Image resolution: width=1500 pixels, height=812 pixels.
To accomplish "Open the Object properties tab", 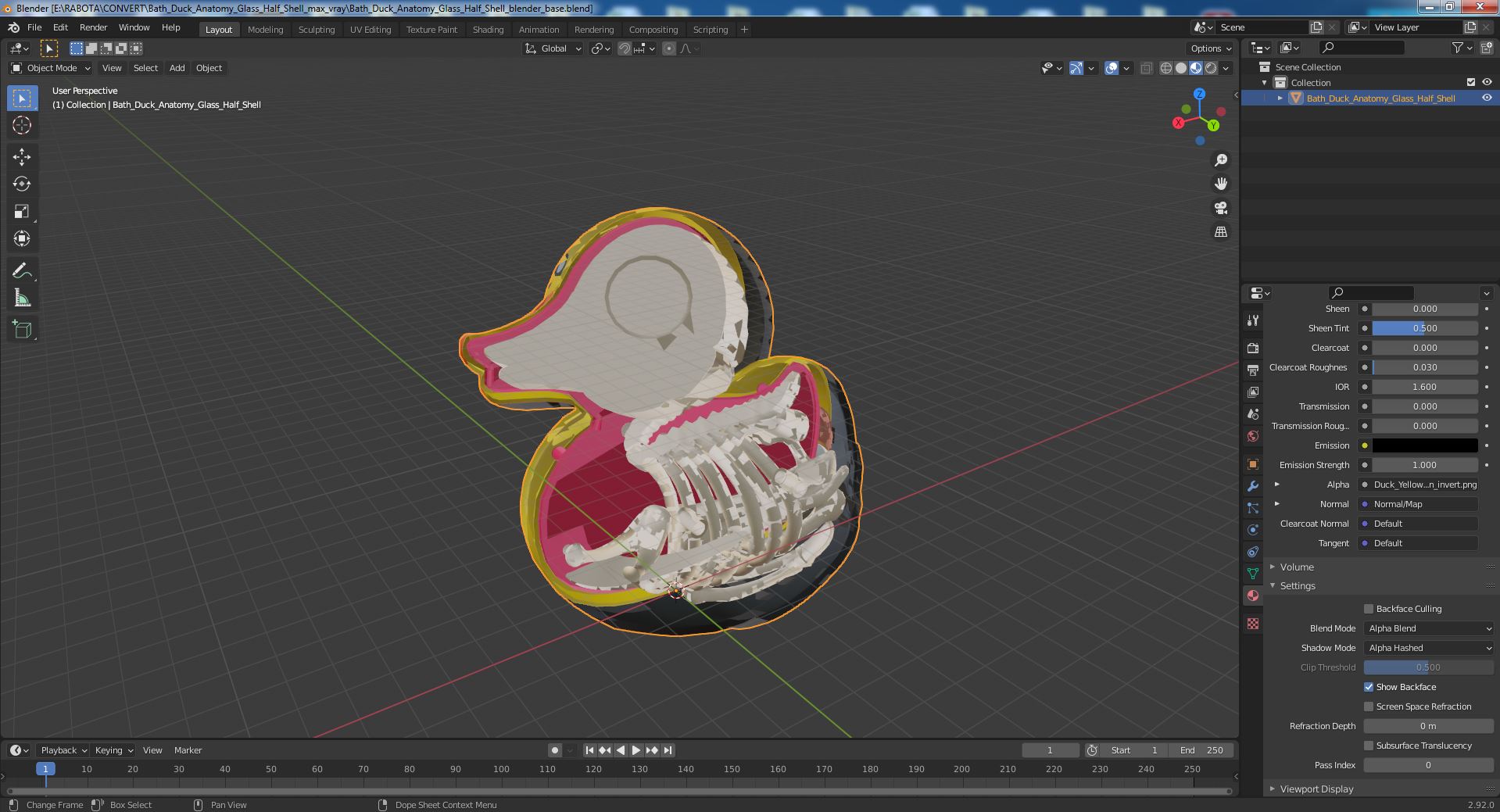I will (1253, 464).
